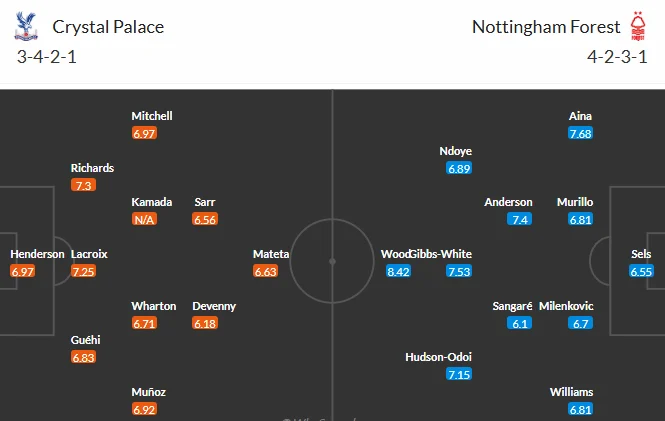Select player name Guéhi
Screen dimensions: 665x421
click(x=86, y=340)
